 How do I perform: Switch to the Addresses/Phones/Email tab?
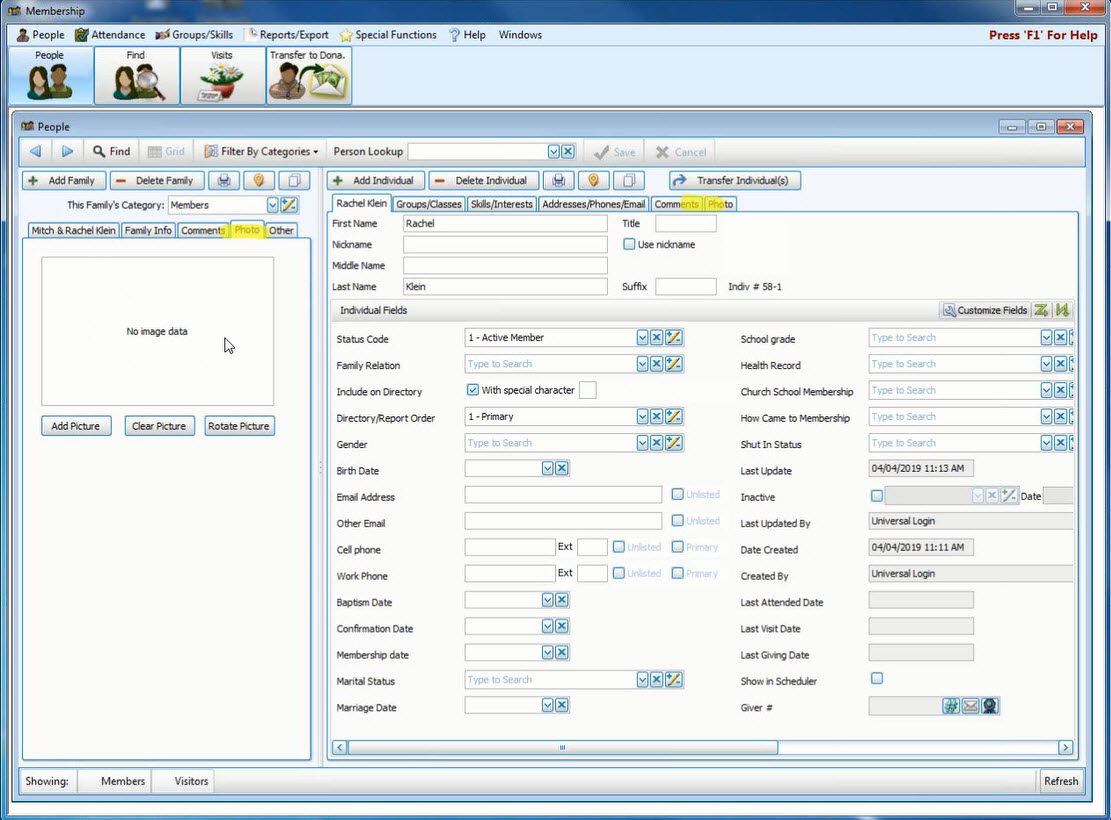pyautogui.click(x=593, y=204)
